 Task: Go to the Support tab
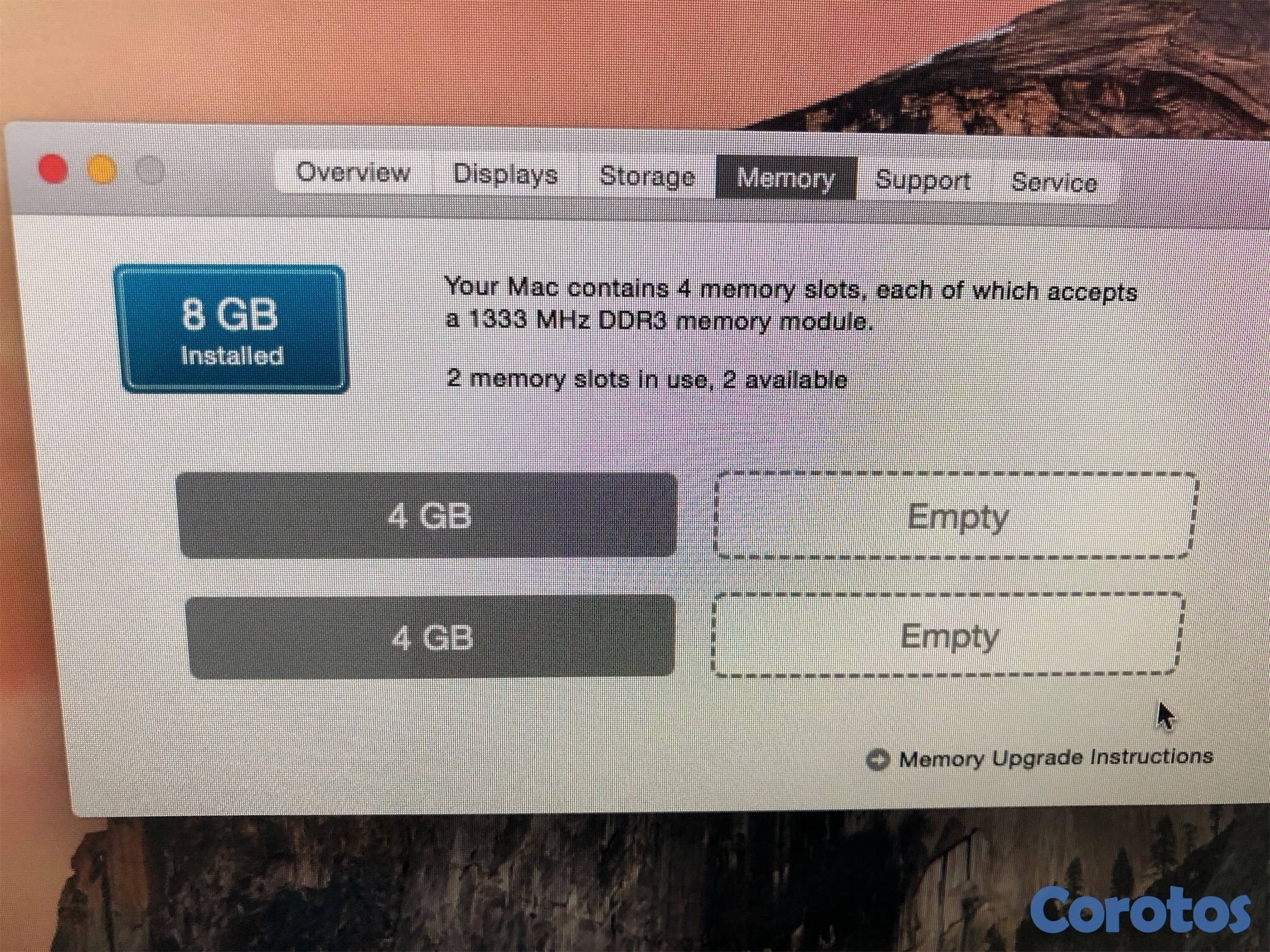click(x=923, y=181)
